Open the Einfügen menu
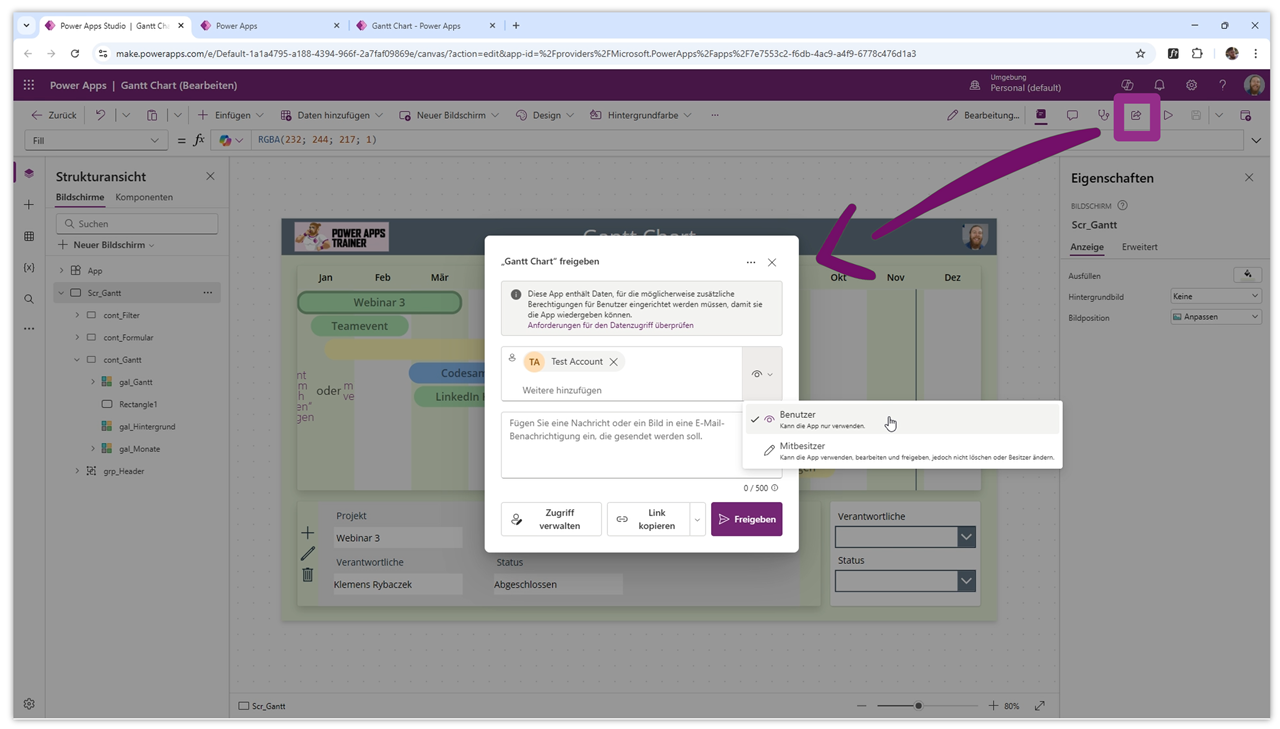 pyautogui.click(x=231, y=115)
